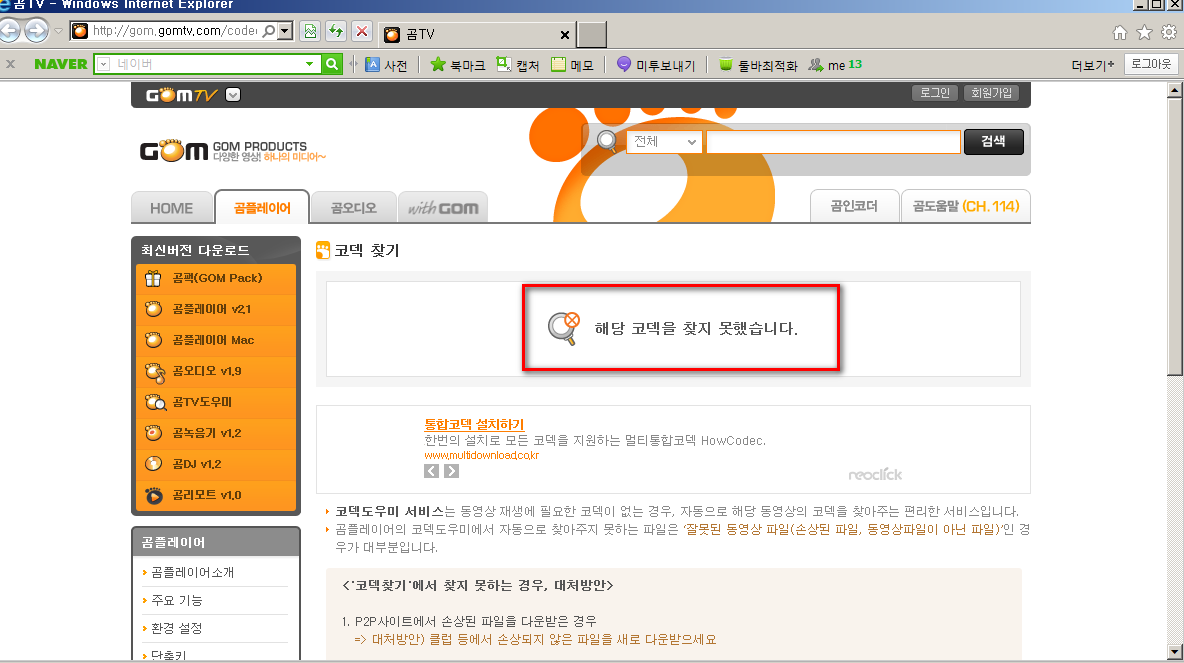Viewport: 1184px width, 663px height.
Task: Click the GOM PRODUCTS logo
Action: [x=233, y=151]
